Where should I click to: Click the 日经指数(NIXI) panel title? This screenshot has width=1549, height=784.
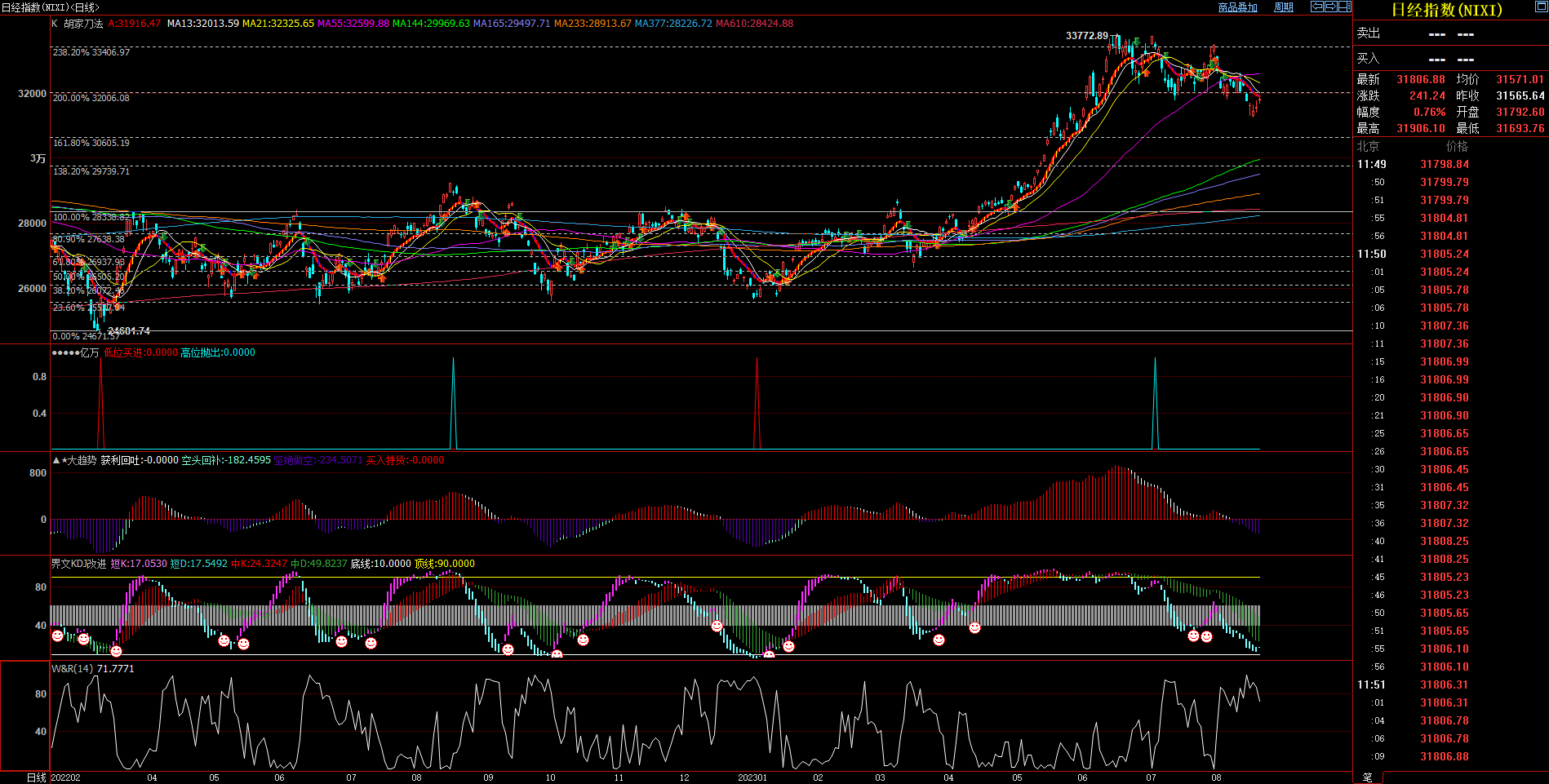click(1446, 10)
